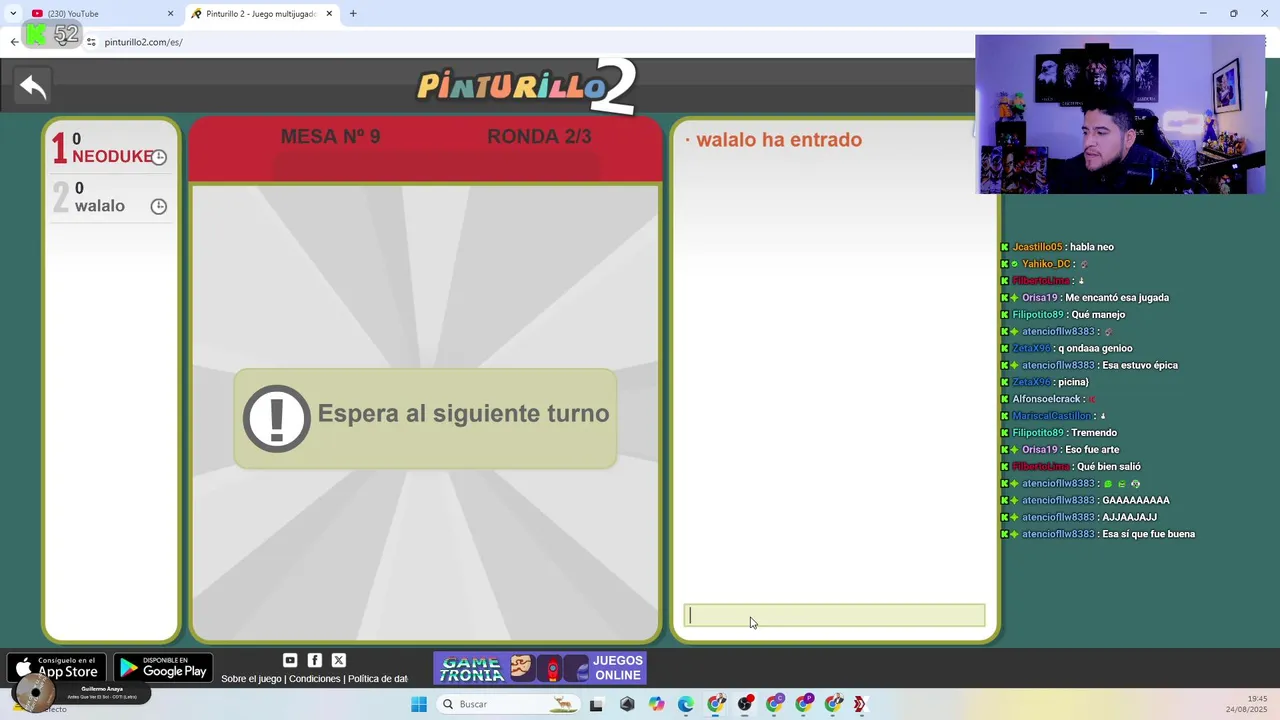Click 'GAAAAAAAAA' chat message
This screenshot has height=720, width=1280.
coord(1085,501)
